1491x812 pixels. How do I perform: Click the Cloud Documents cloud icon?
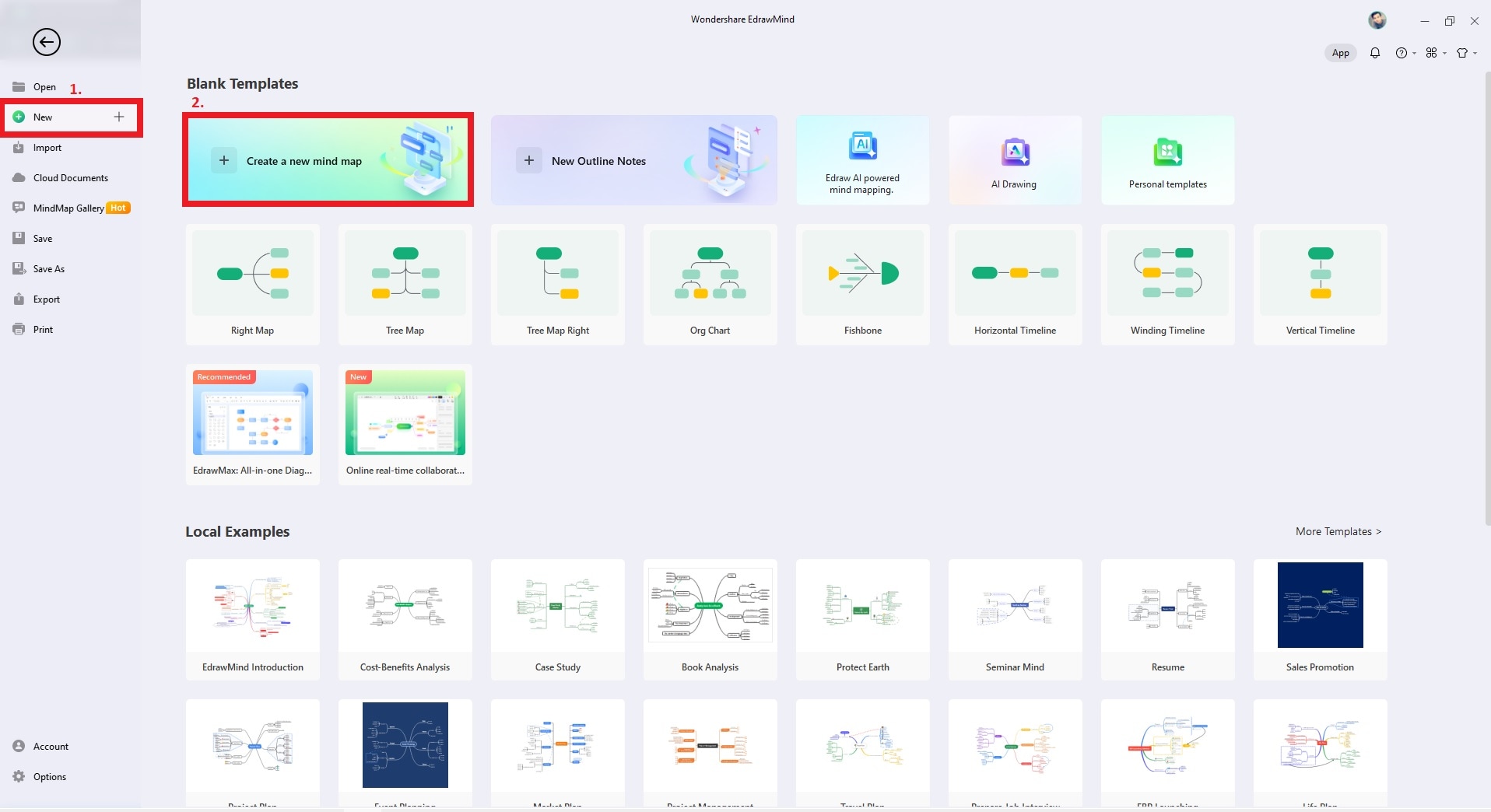click(x=19, y=177)
